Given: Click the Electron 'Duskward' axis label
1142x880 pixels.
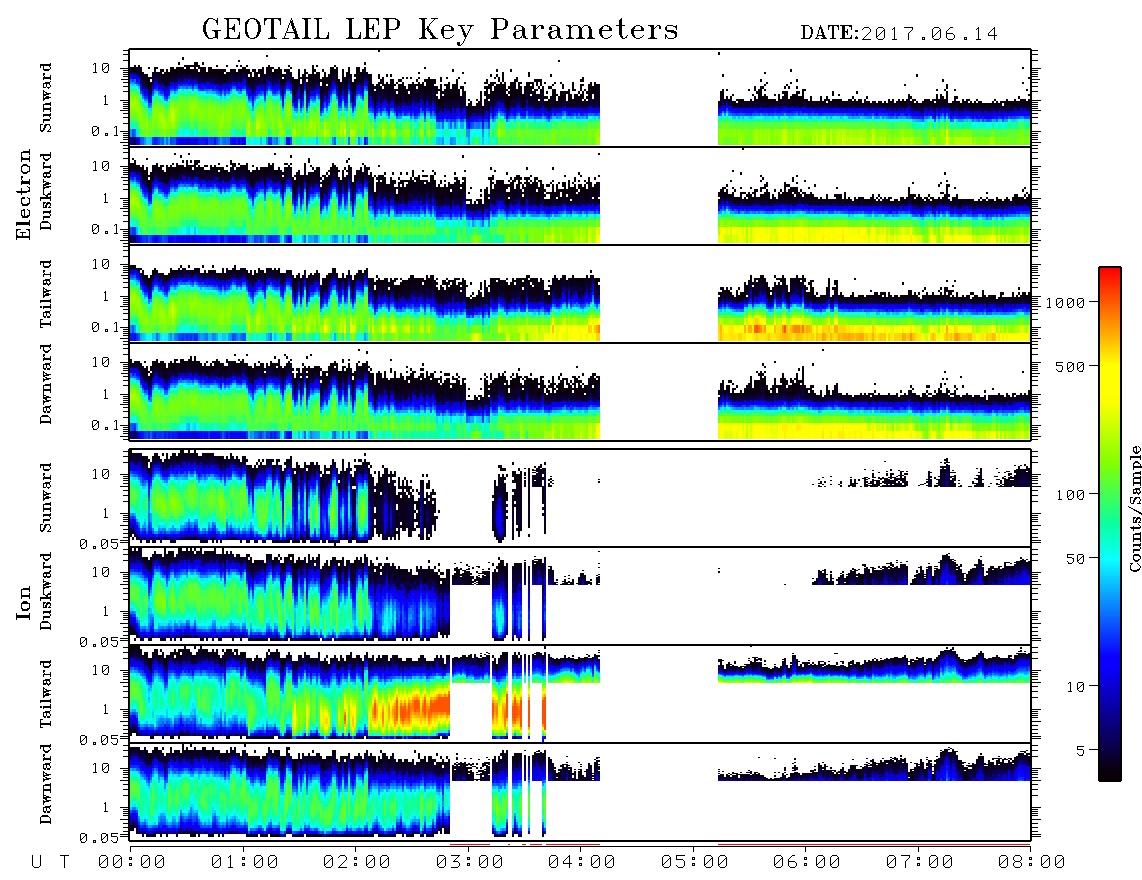Looking at the screenshot, I should pos(46,191).
